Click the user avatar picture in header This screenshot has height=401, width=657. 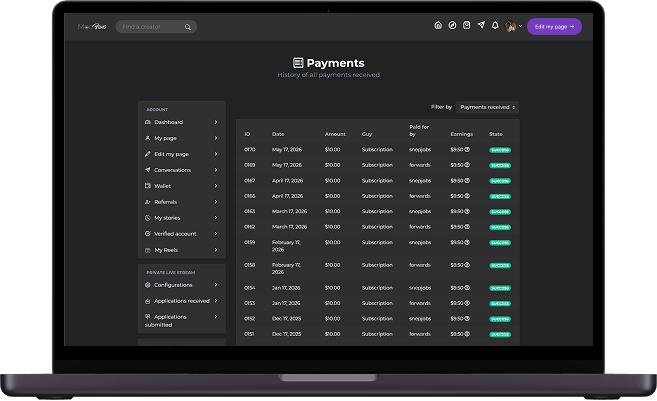510,26
